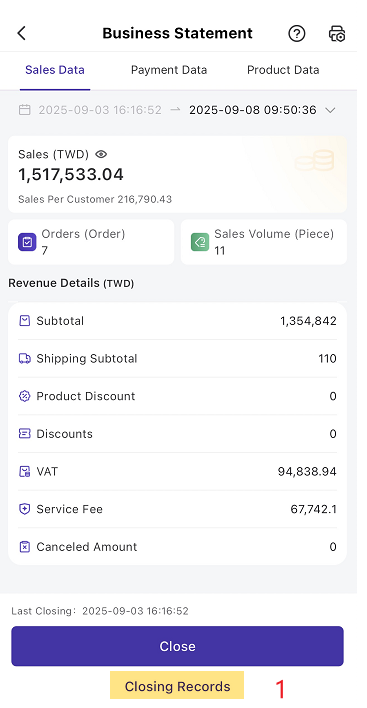Click the Service Fee shield icon
Viewport: 367px width, 708px height.
click(x=24, y=509)
